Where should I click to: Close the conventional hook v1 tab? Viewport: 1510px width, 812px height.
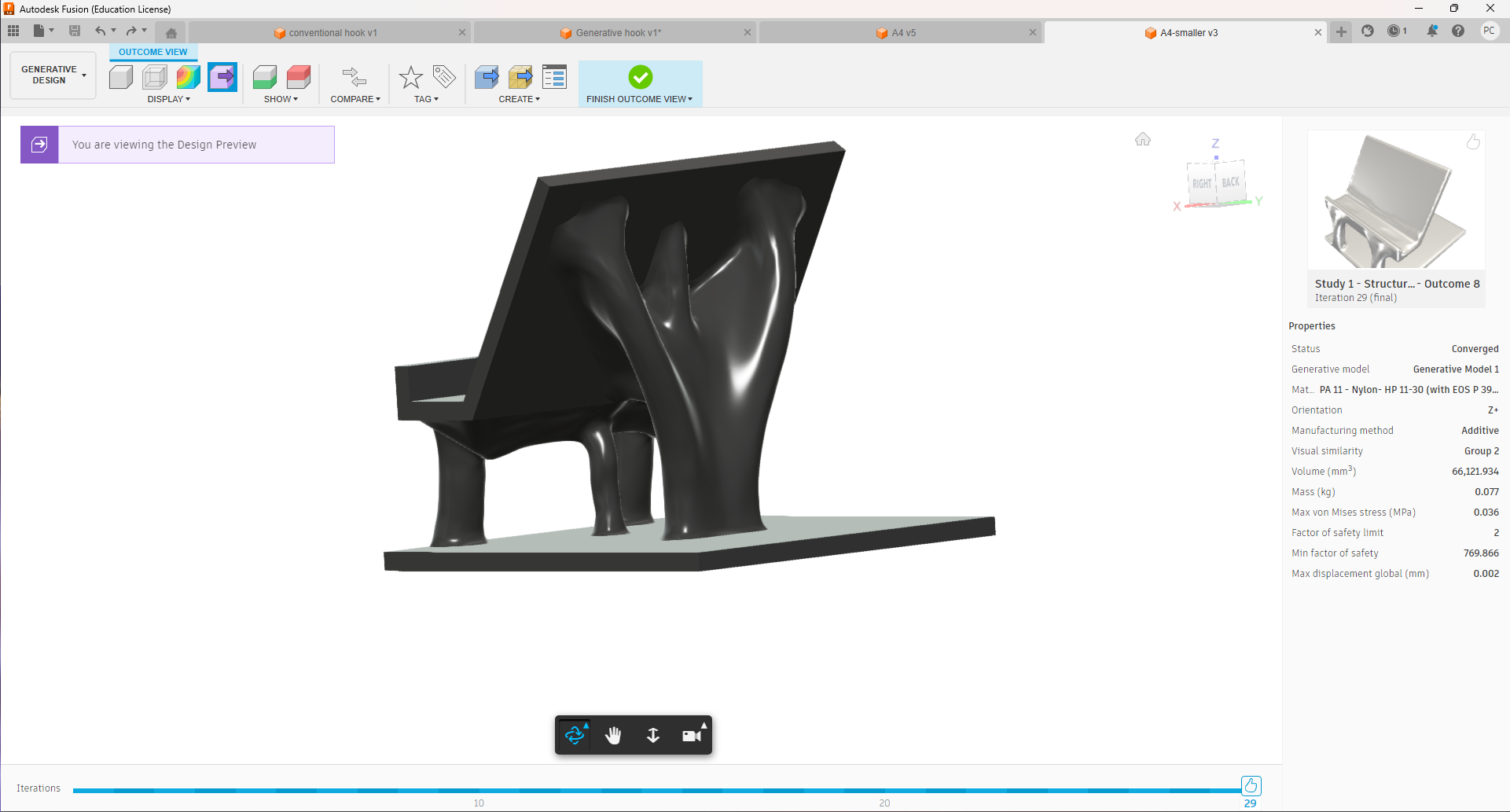(462, 32)
